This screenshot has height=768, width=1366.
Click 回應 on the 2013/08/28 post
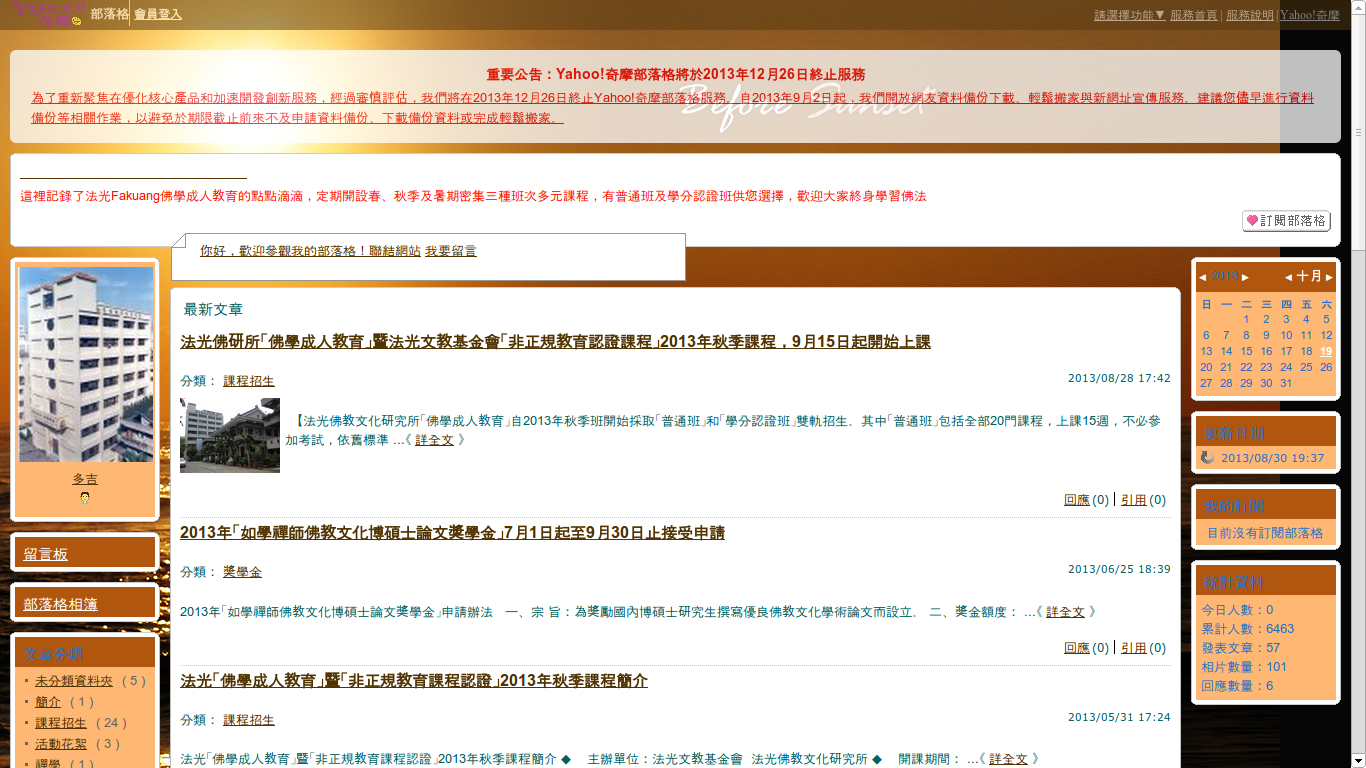click(x=1077, y=500)
